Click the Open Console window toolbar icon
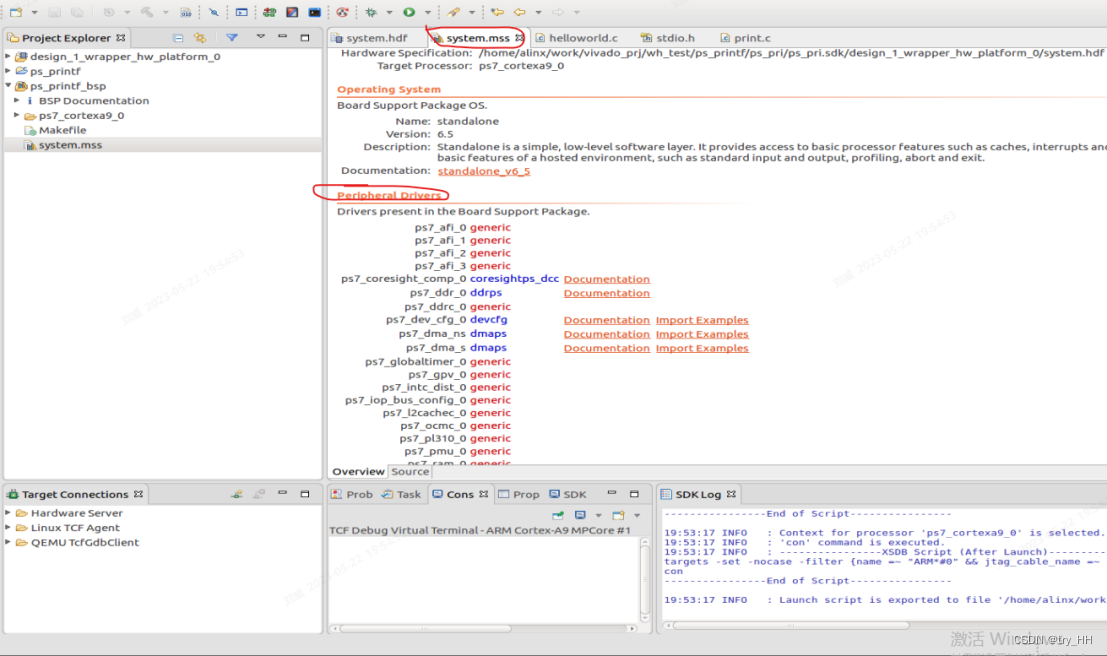The width and height of the screenshot is (1107, 656). [x=241, y=12]
